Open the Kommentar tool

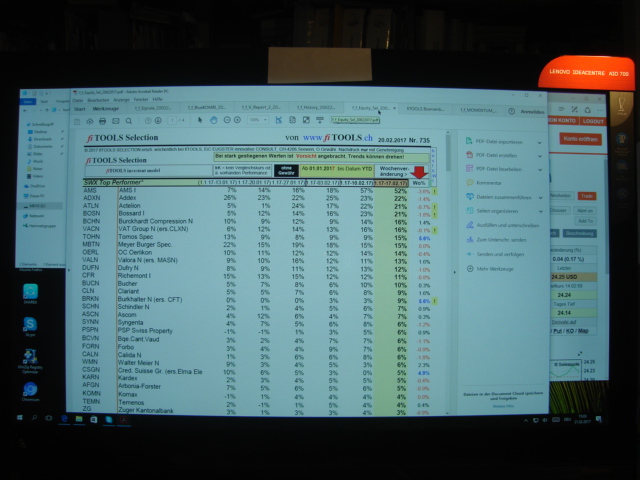[x=489, y=183]
